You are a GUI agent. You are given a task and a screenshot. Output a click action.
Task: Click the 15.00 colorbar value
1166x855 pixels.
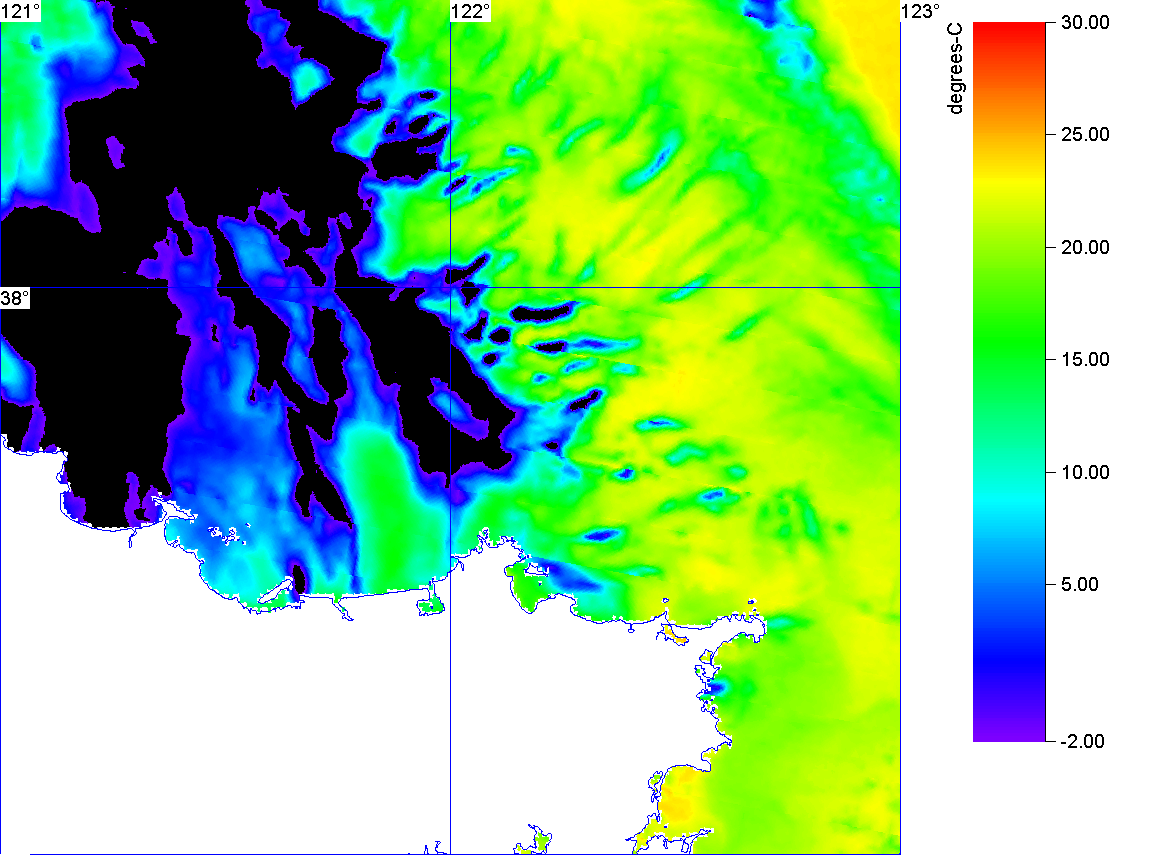1085,360
